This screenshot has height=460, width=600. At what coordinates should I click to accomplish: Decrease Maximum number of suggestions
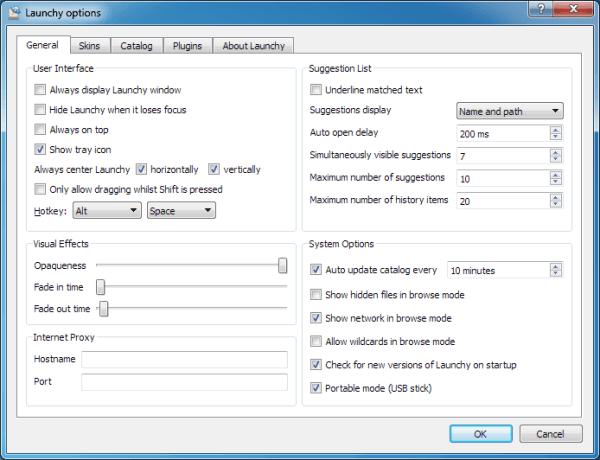(556, 182)
